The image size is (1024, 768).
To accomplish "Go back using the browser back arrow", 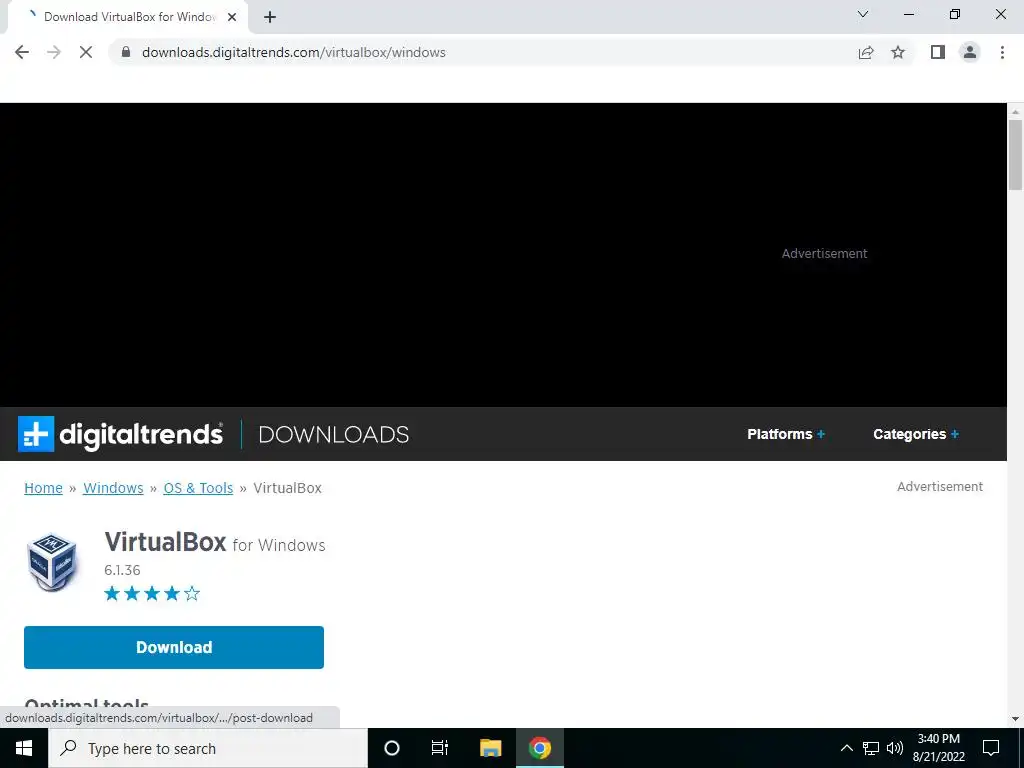I will pyautogui.click(x=22, y=52).
